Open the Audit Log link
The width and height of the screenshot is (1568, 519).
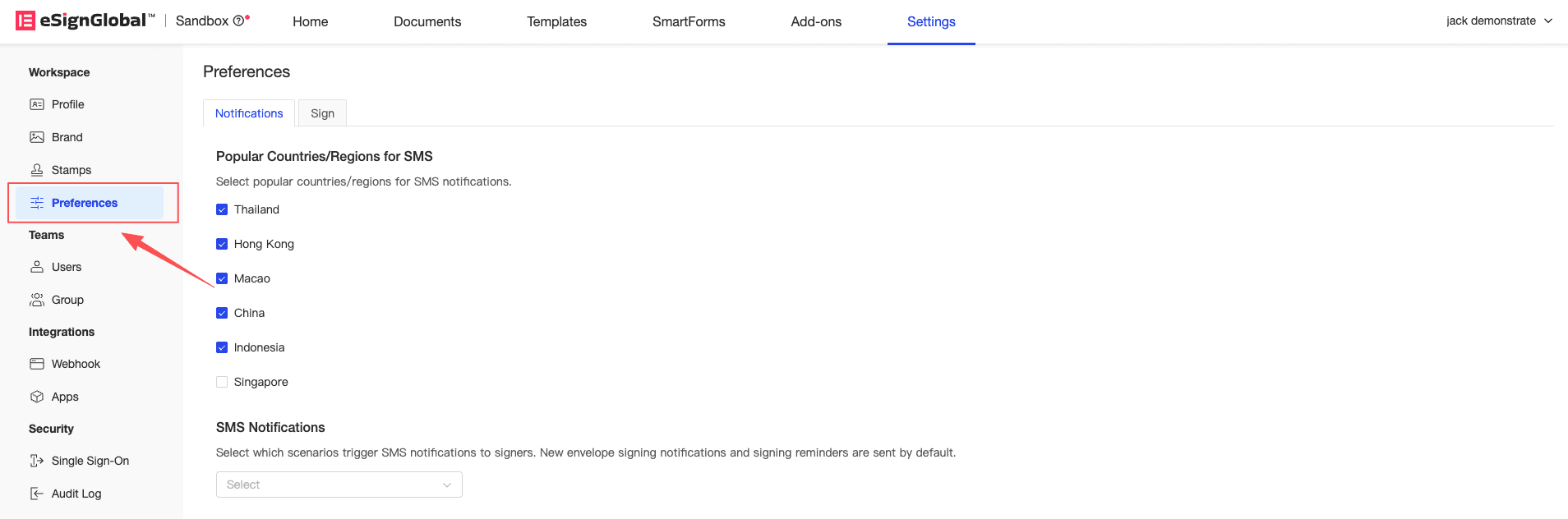tap(76, 494)
